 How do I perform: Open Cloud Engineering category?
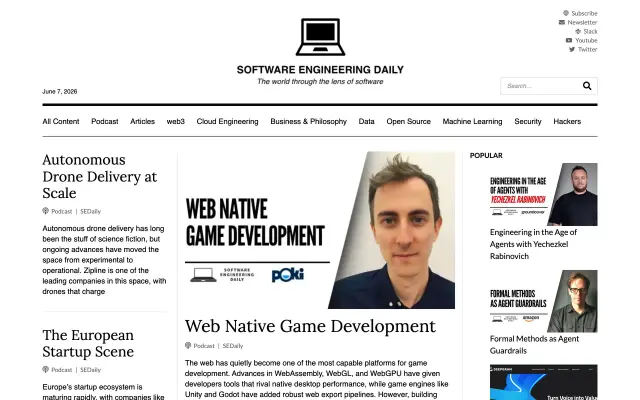coord(227,121)
